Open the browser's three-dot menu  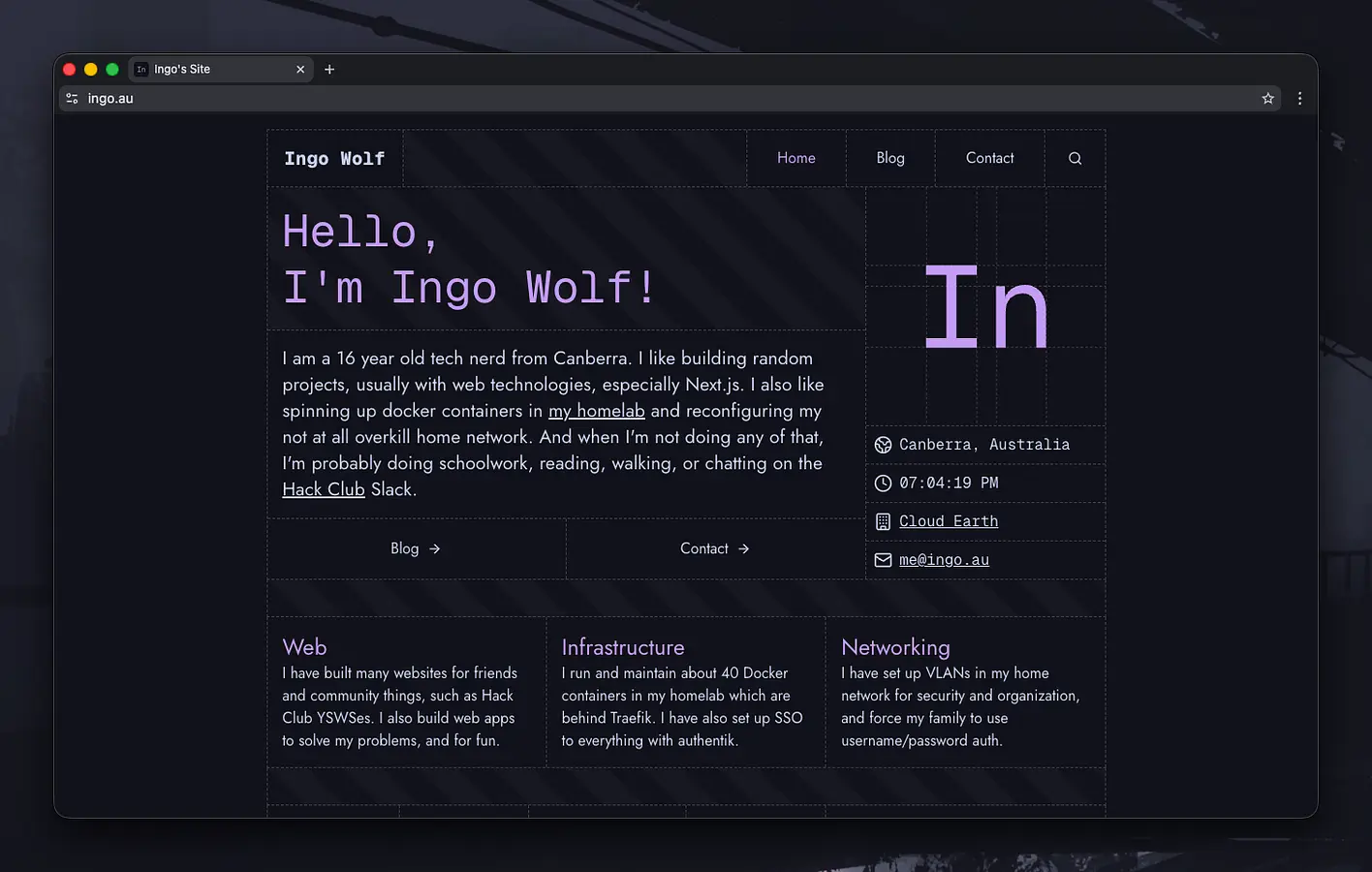point(1299,98)
